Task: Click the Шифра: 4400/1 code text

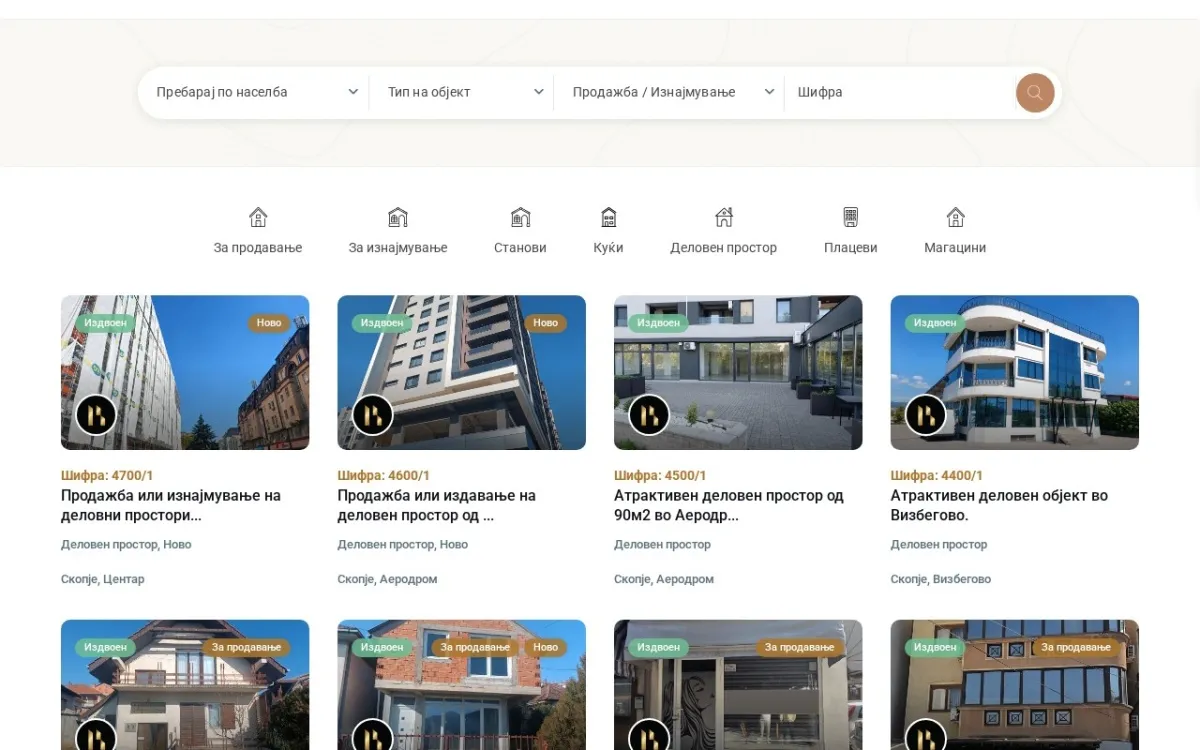Action: click(937, 476)
